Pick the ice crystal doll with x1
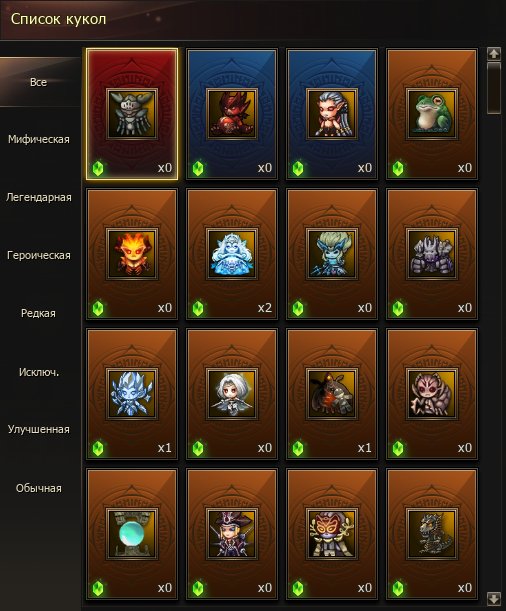The width and height of the screenshot is (506, 611). click(132, 394)
